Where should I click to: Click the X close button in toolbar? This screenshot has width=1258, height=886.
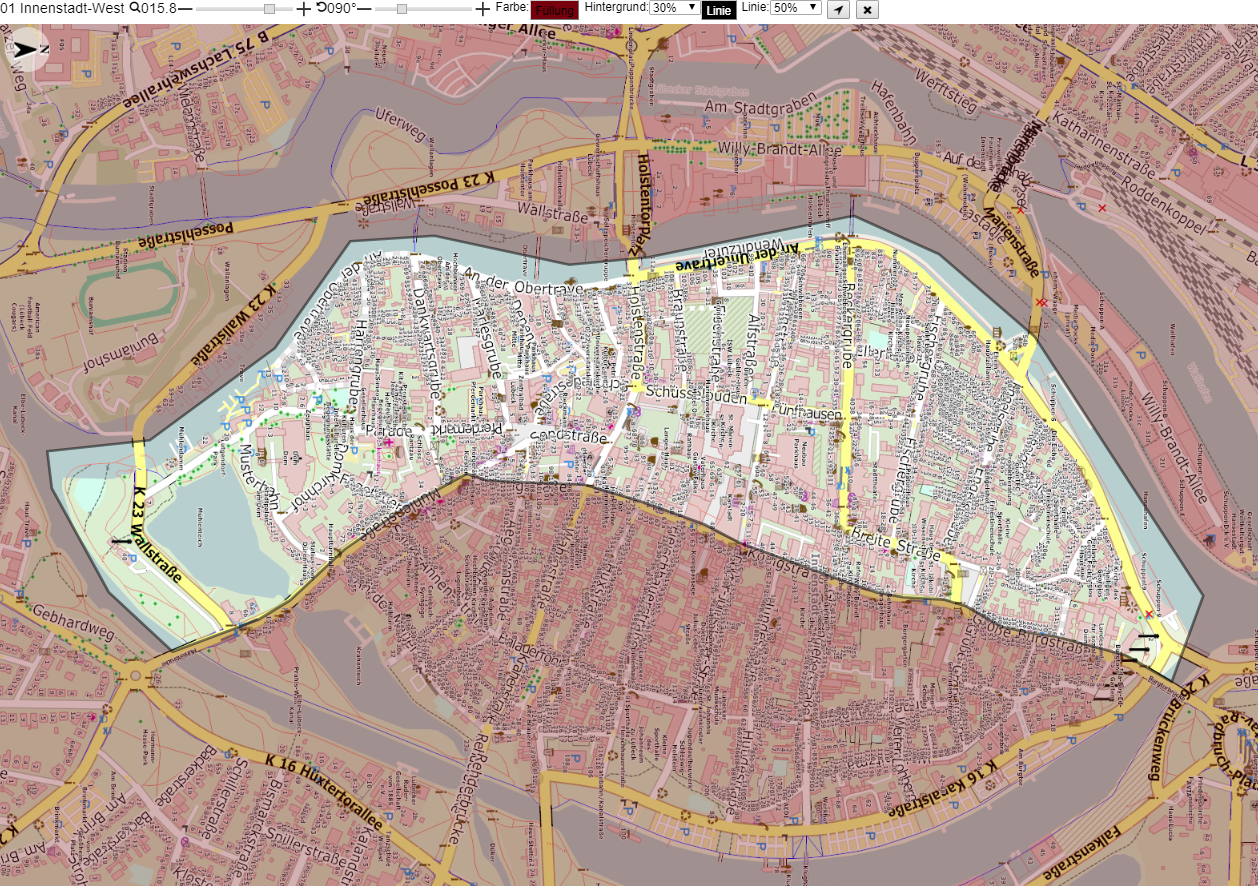tap(867, 10)
